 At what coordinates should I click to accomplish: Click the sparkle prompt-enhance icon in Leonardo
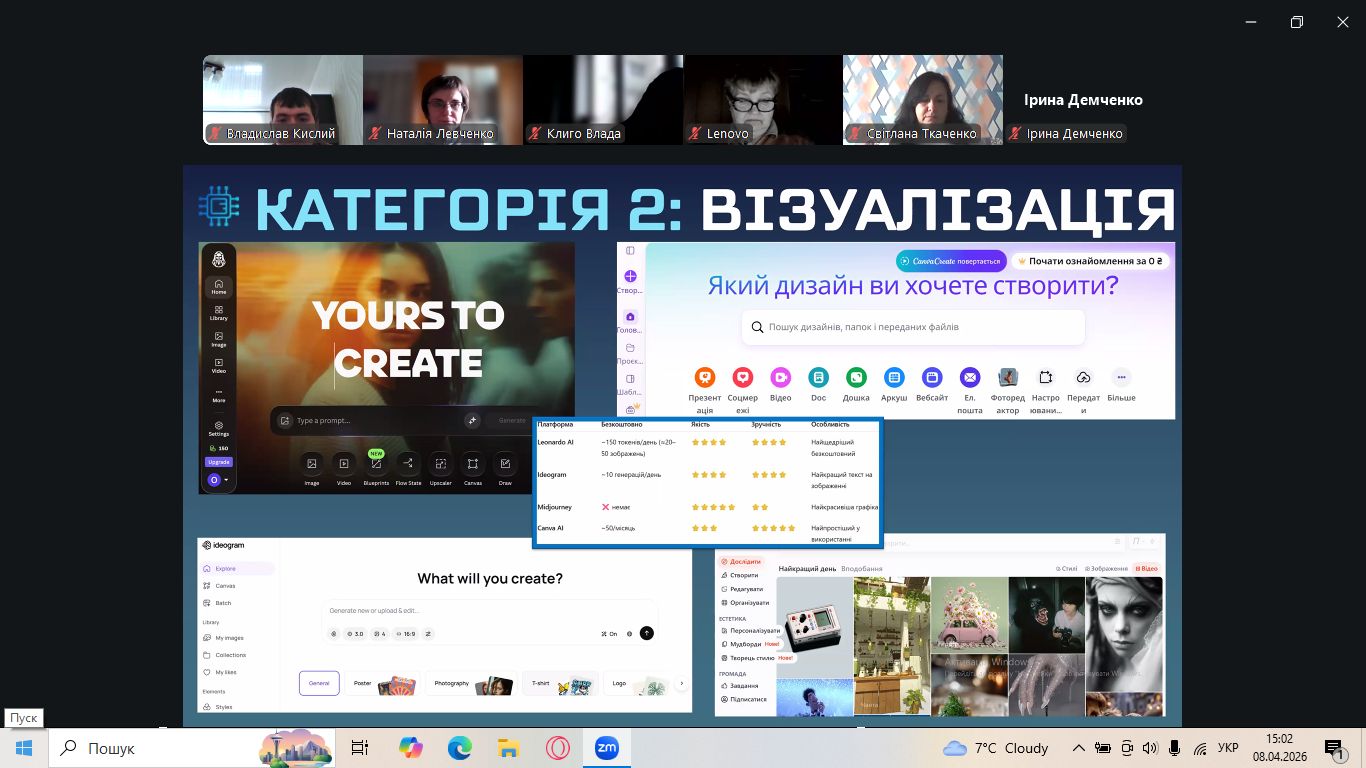472,421
